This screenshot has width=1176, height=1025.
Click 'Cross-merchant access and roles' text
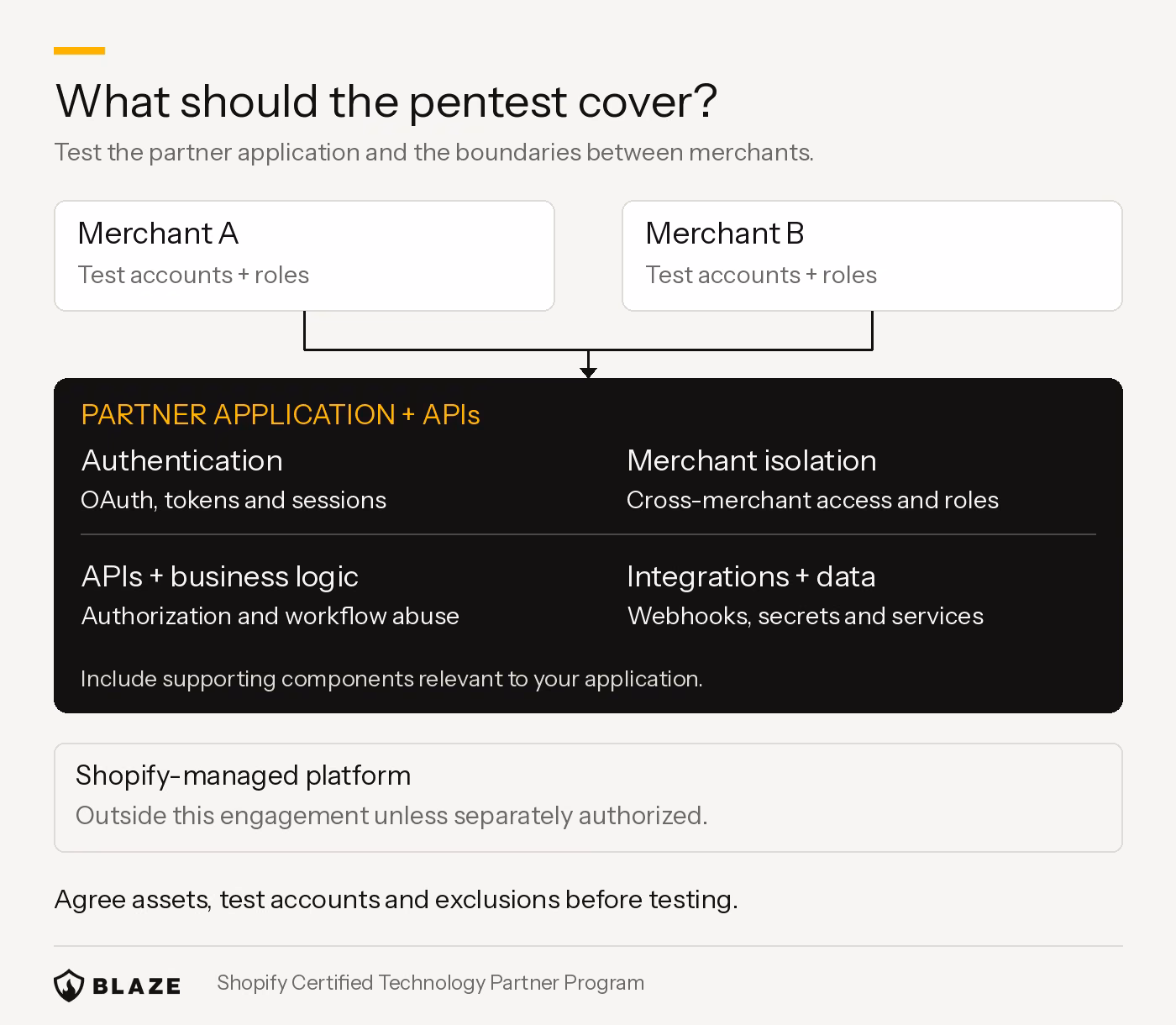pos(812,500)
